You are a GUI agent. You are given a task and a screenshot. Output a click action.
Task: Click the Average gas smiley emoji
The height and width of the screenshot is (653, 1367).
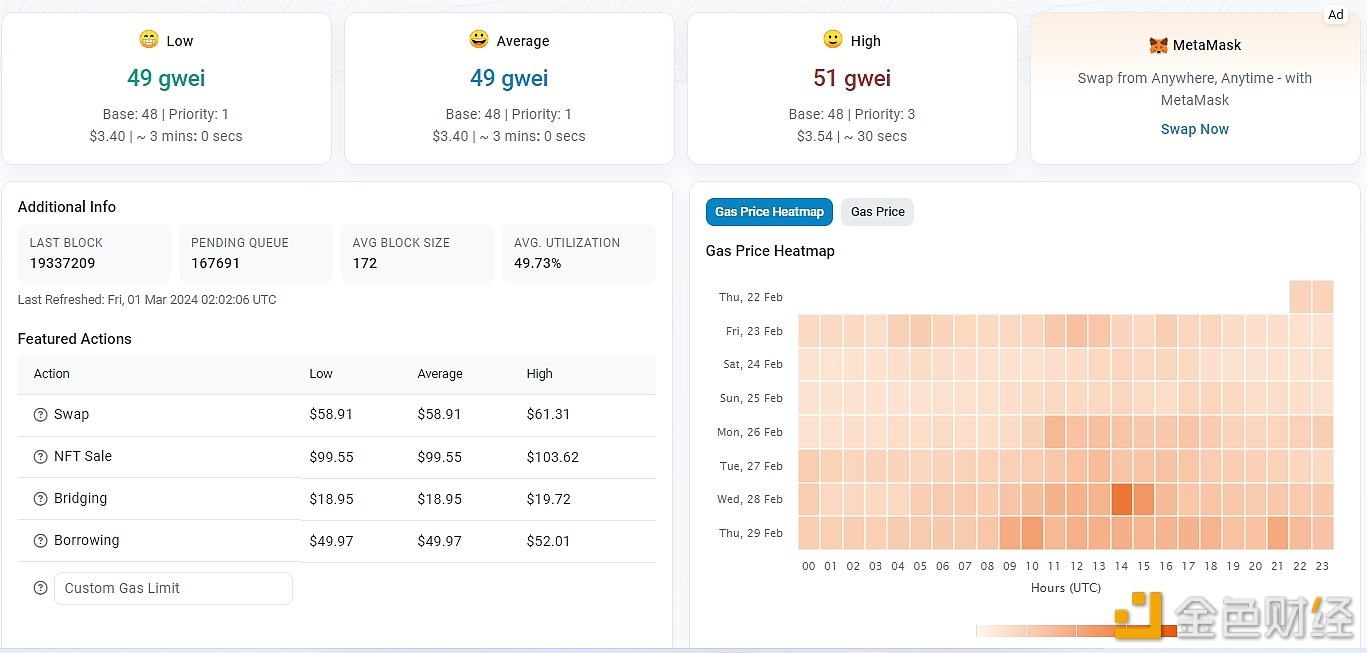[479, 40]
